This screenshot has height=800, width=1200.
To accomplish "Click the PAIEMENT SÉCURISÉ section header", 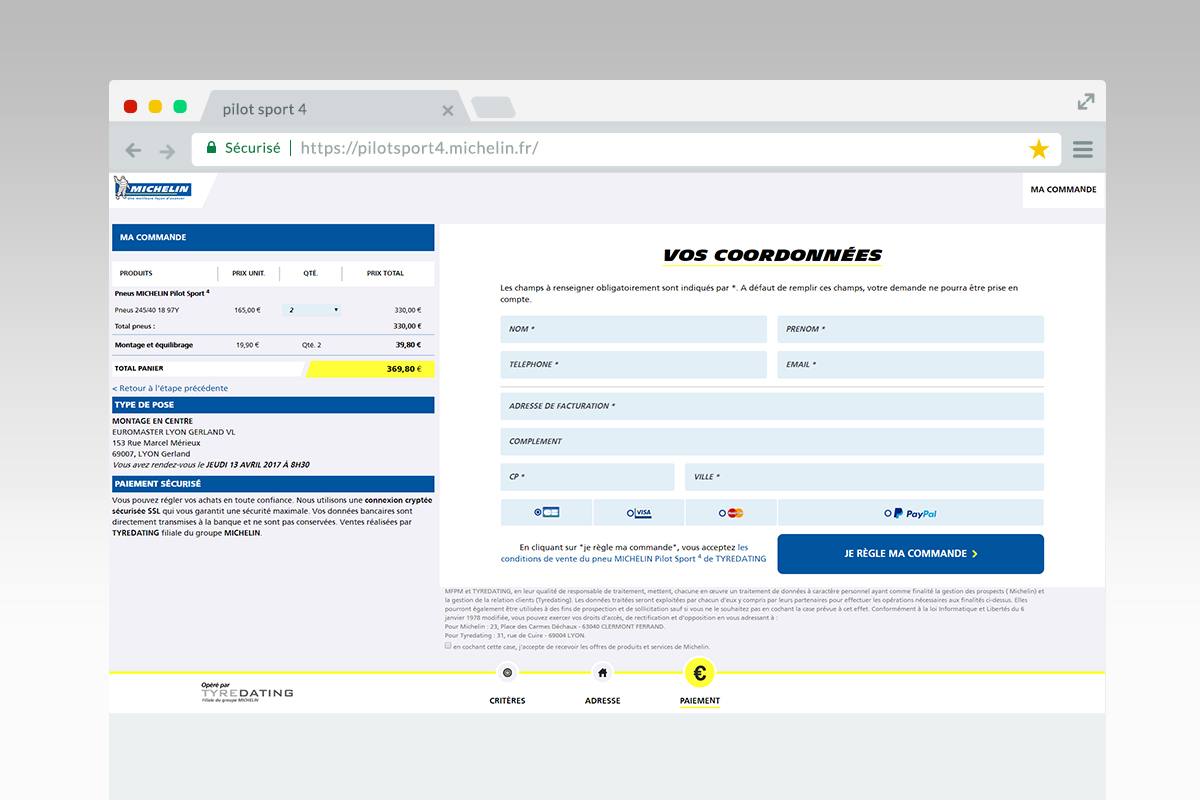I will [x=273, y=484].
